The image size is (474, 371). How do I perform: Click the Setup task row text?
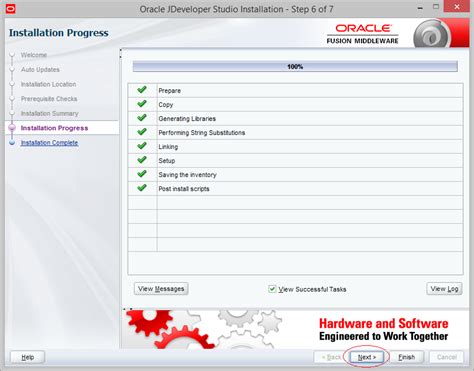click(x=167, y=161)
